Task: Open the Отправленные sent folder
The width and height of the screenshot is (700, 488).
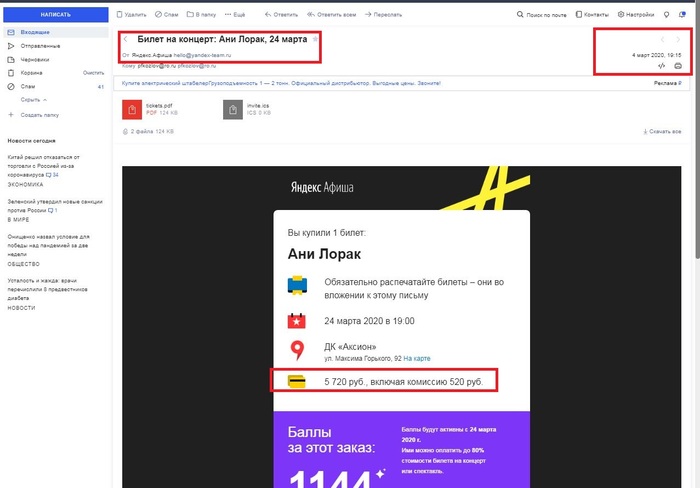Action: (x=40, y=46)
